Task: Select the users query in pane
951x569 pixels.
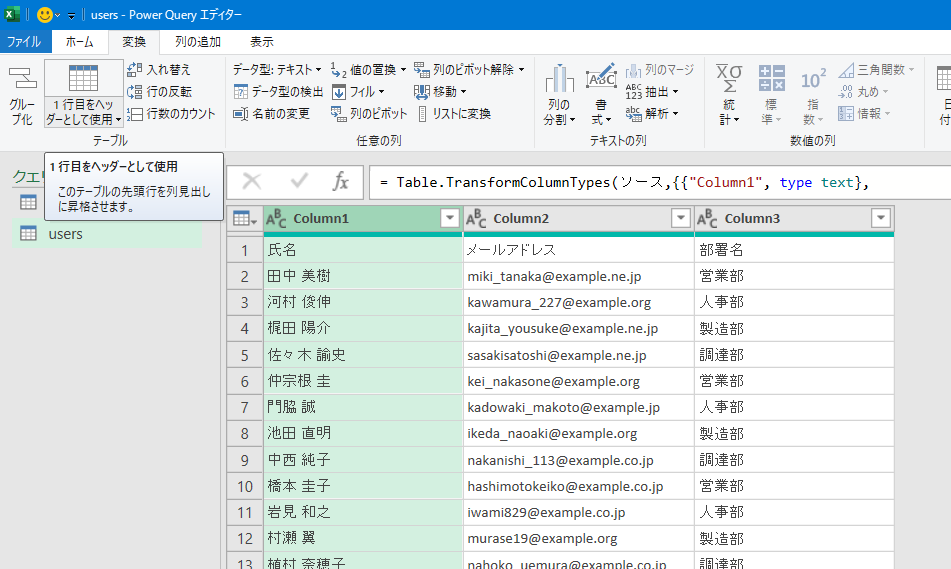Action: [x=107, y=234]
